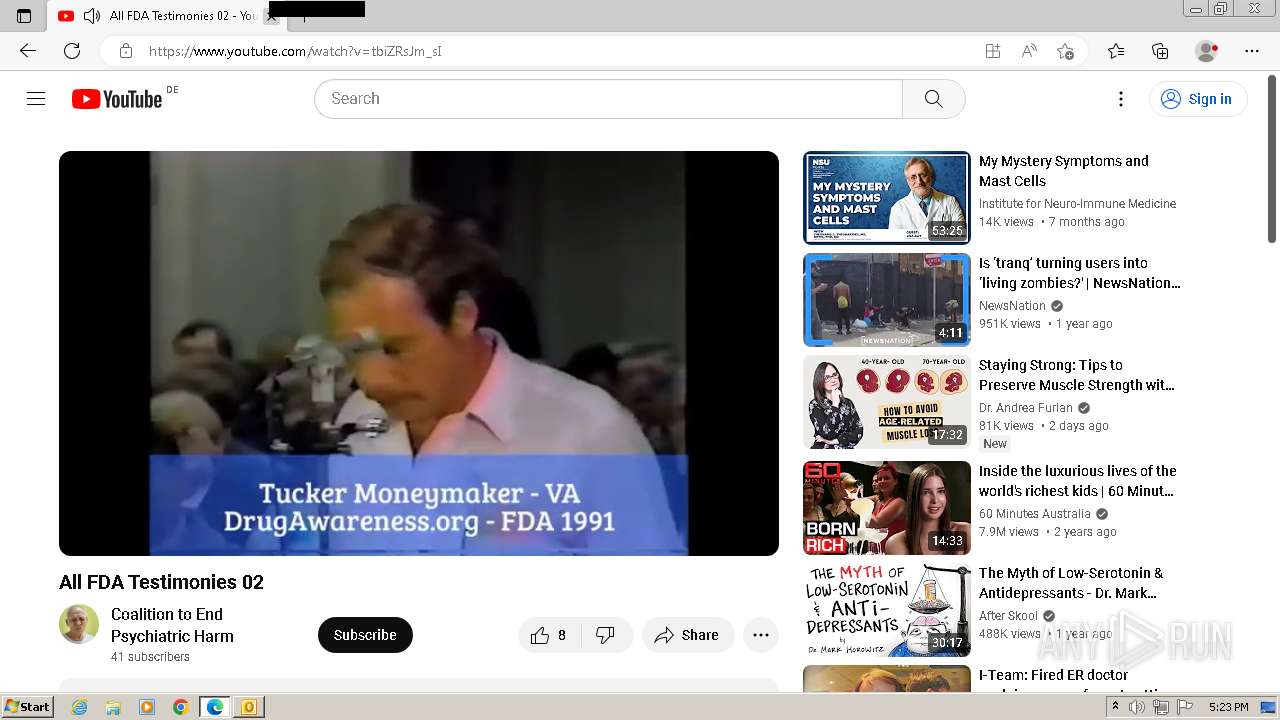This screenshot has width=1280, height=720.
Task: Like the video with thumbs up
Action: pos(549,635)
